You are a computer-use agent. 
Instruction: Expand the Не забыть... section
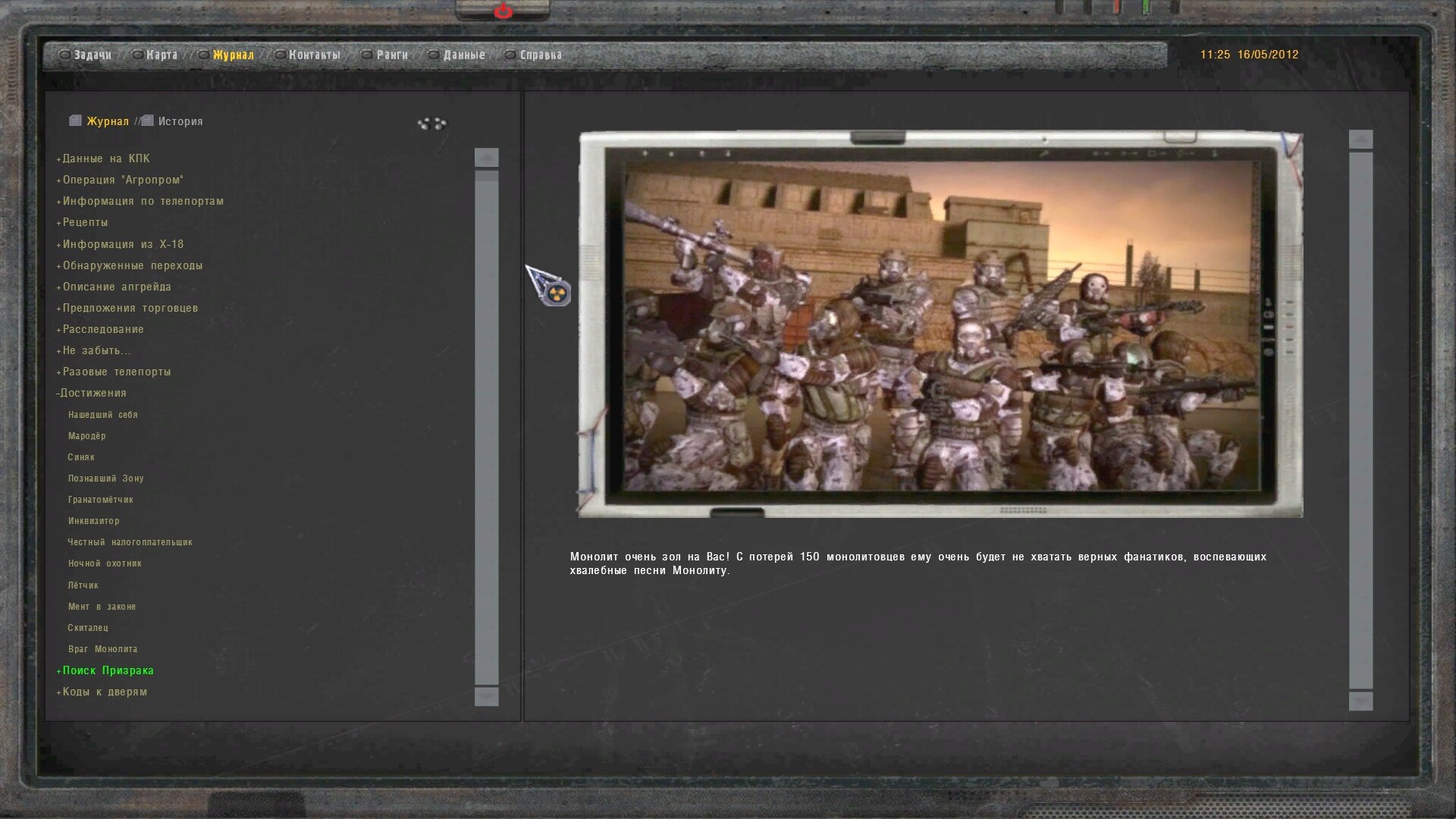click(93, 350)
